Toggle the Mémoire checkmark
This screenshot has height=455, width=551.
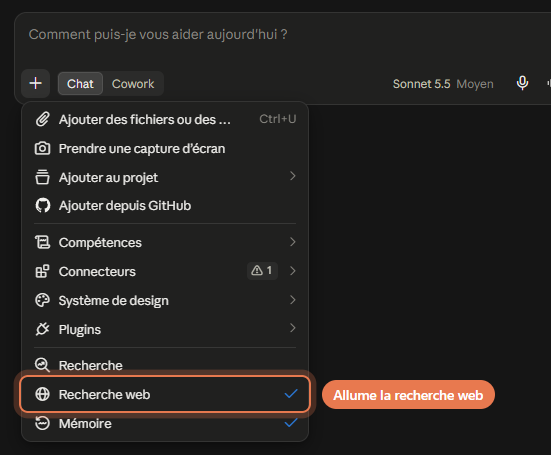291,423
